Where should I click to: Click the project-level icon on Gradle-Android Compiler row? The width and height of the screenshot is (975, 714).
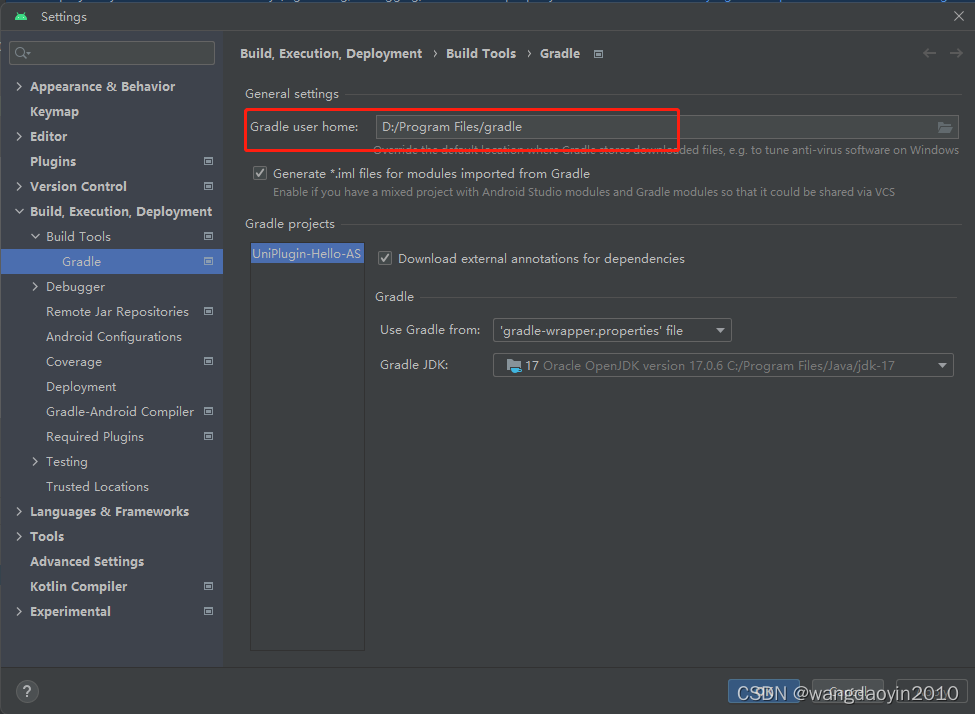tap(208, 411)
